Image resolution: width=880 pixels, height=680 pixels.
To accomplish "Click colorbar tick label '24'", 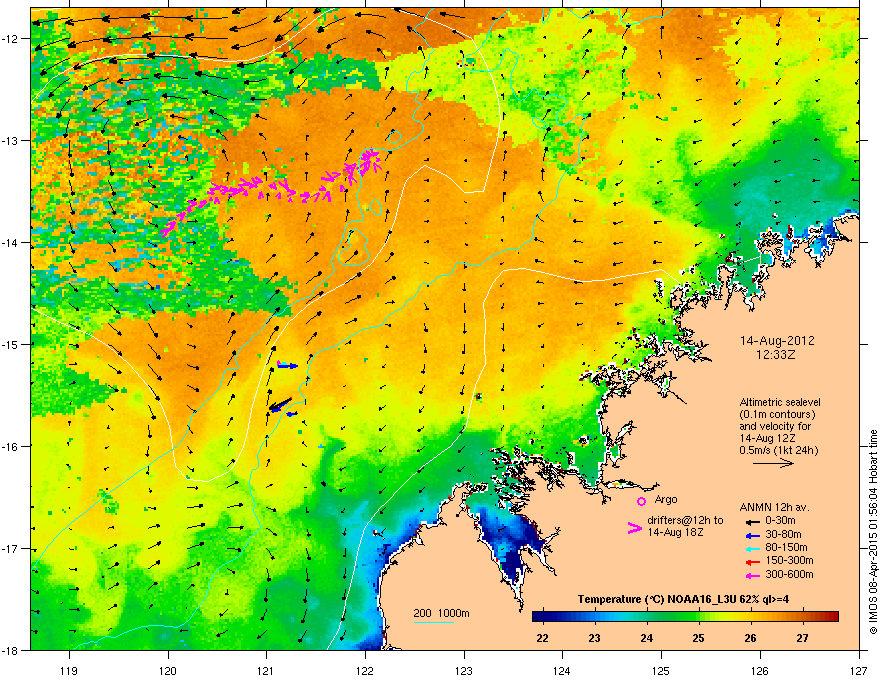I will tap(647, 638).
